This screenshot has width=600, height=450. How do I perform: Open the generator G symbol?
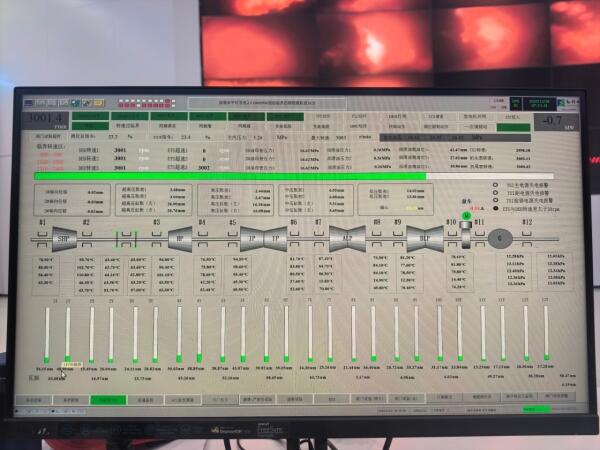point(500,238)
